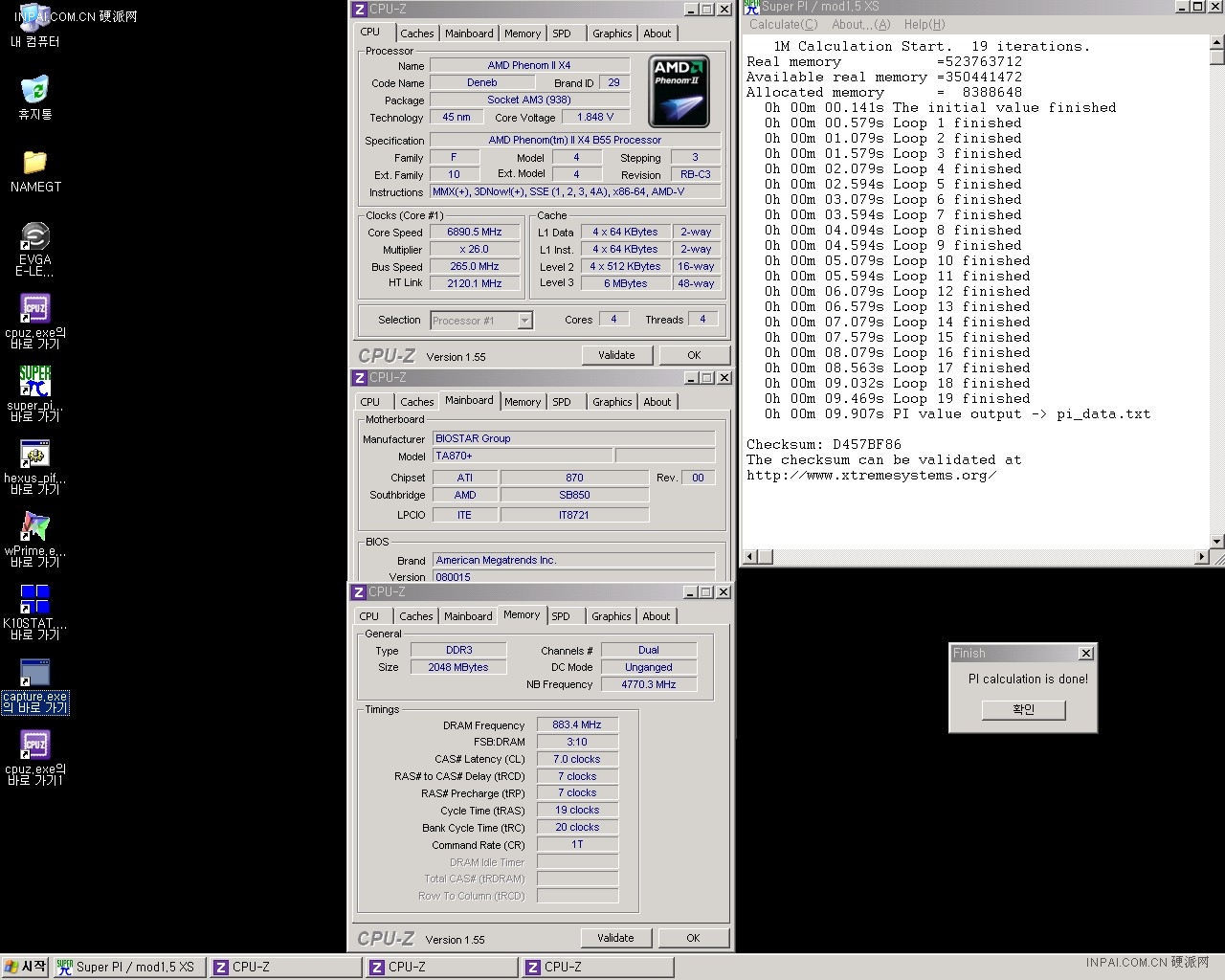Open Calculate menu in Super PI
Screen dimensions: 1225x980
coord(783,25)
